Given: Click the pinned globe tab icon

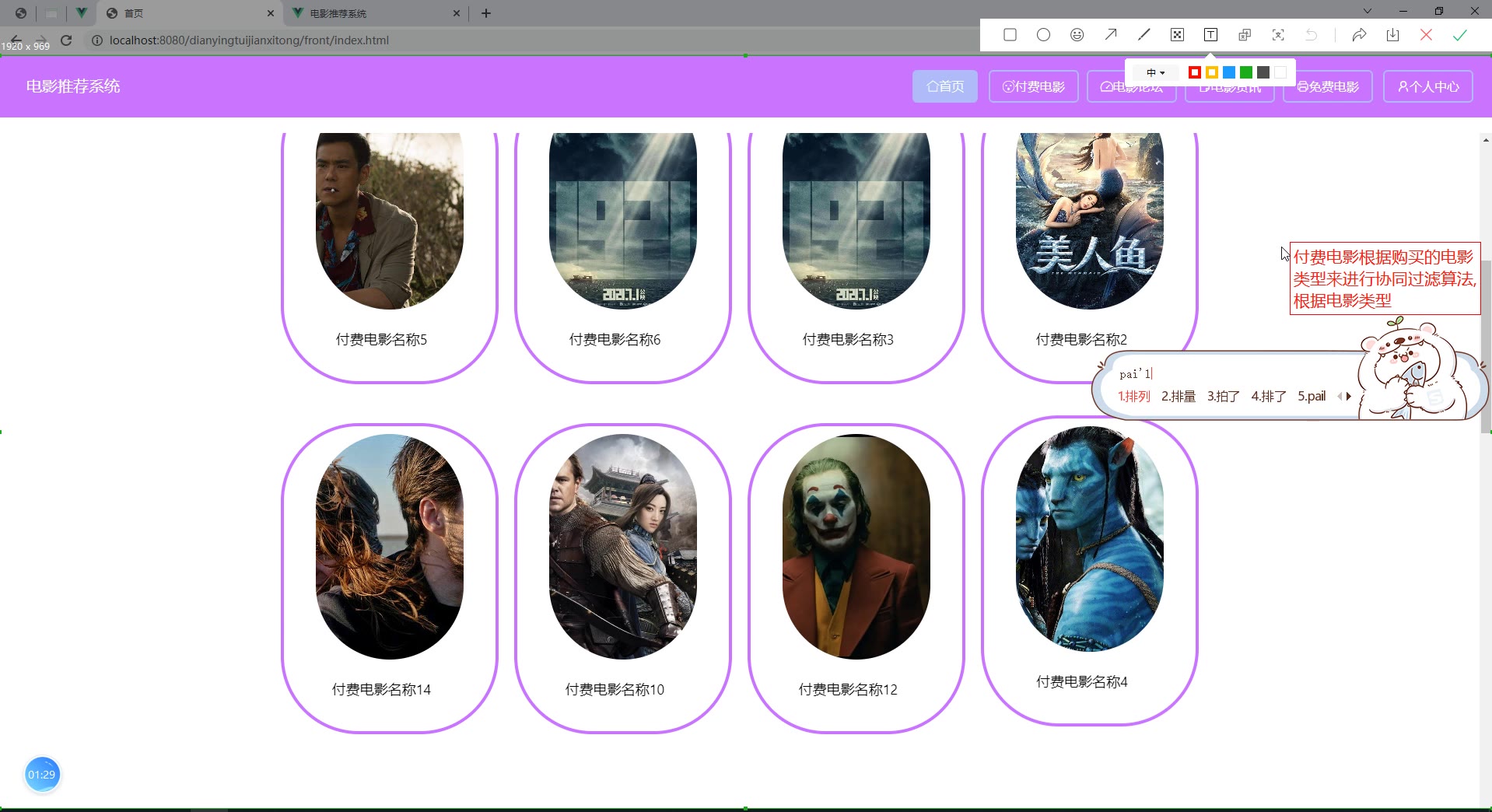Looking at the screenshot, I should pyautogui.click(x=21, y=13).
